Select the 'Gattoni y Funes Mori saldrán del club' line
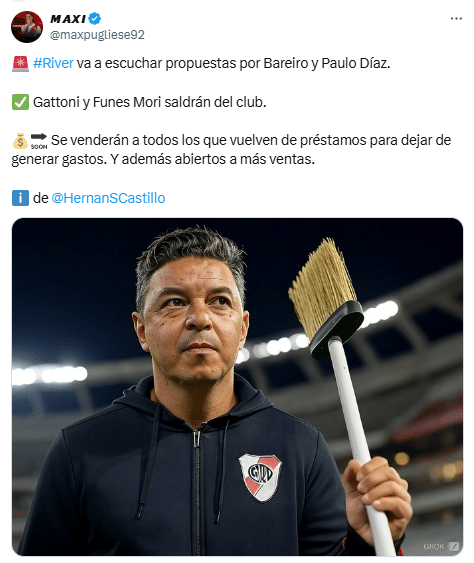Viewport: 474px width, 563px height. pyautogui.click(x=150, y=102)
